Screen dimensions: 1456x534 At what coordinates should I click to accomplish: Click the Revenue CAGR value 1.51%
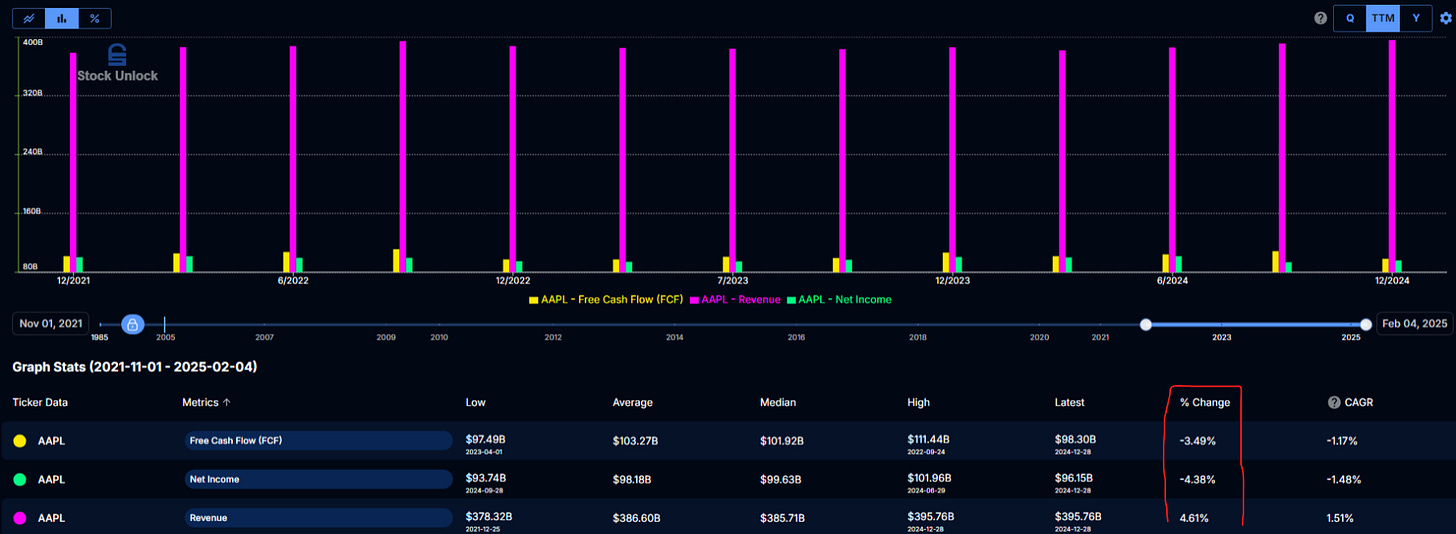click(1341, 518)
